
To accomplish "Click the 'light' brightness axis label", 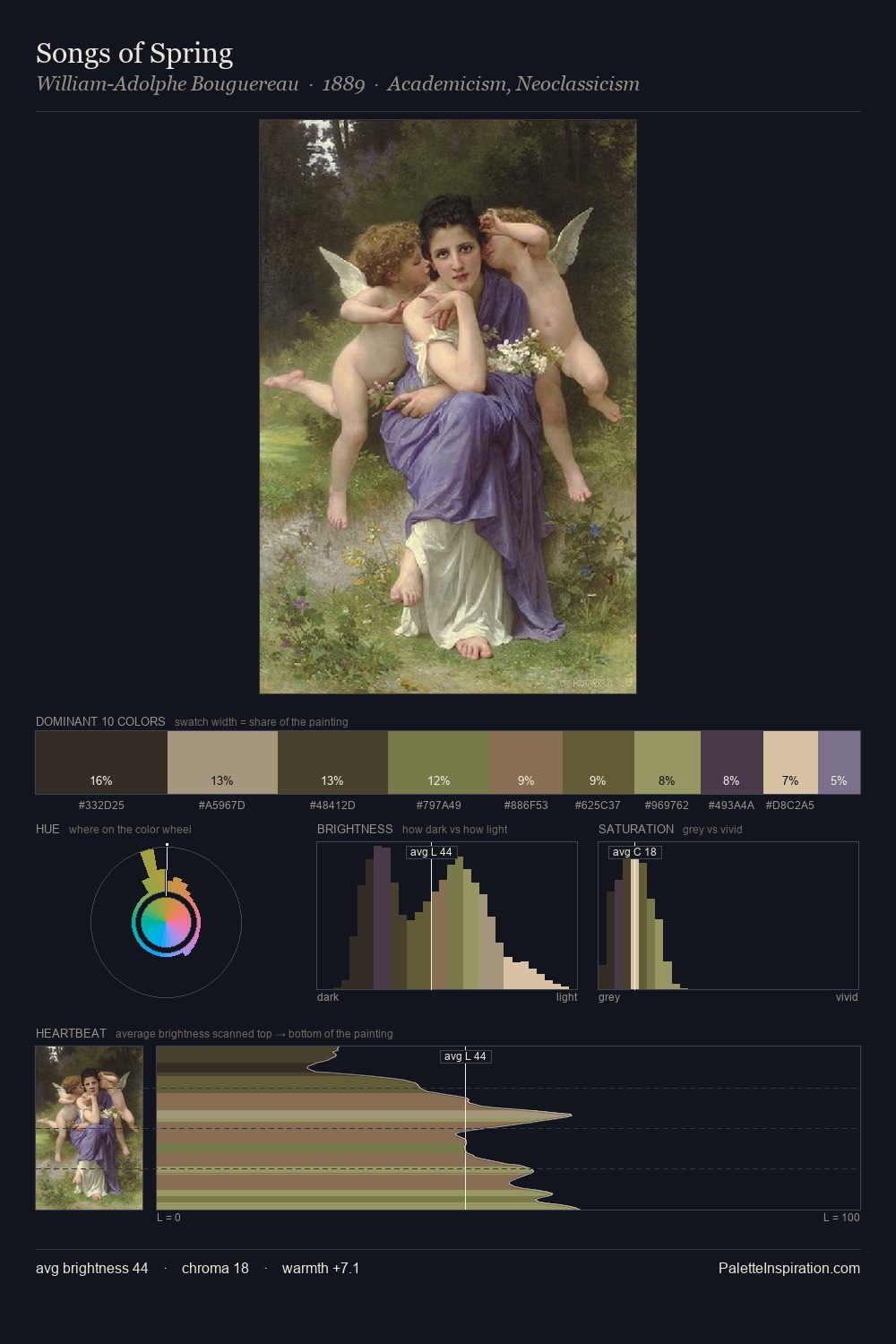I will 566,997.
